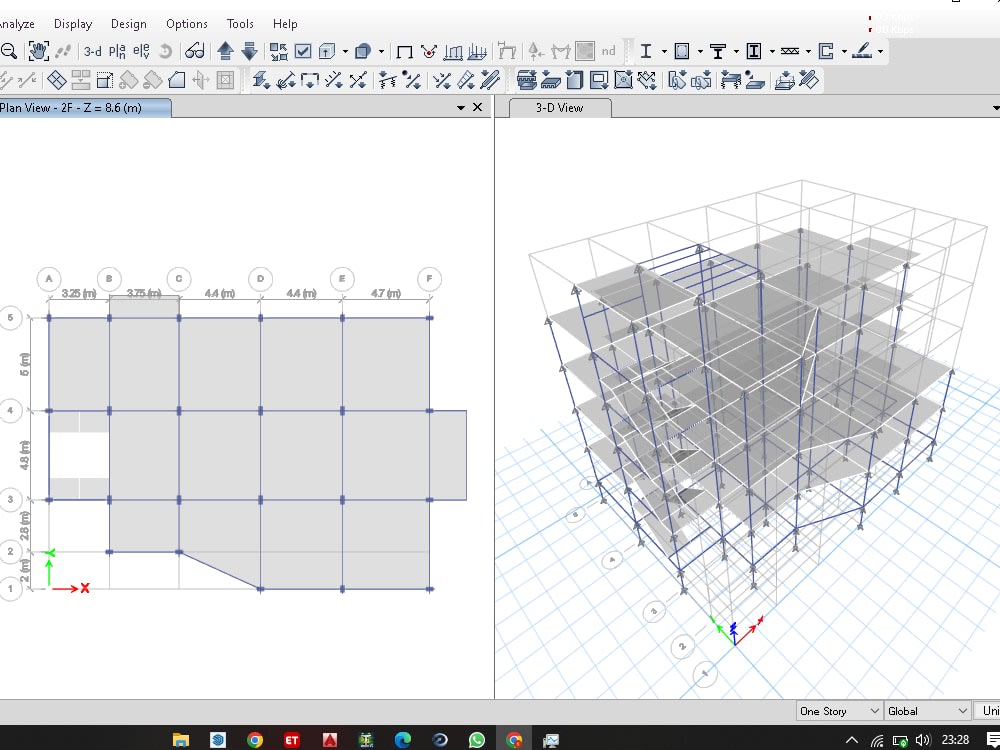Click the taskbar clock showing 23:28

[x=957, y=740]
